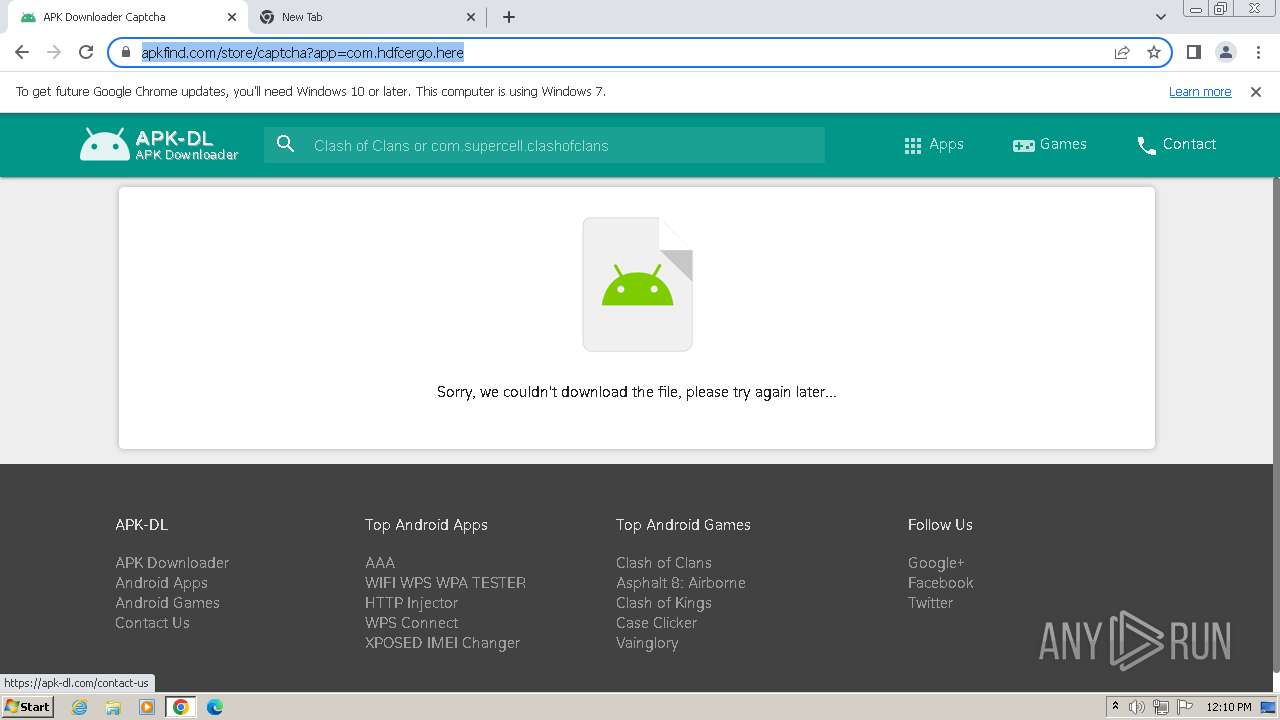Screen dimensions: 1280x720
Task: Open Android Games footer link
Action: click(x=167, y=603)
